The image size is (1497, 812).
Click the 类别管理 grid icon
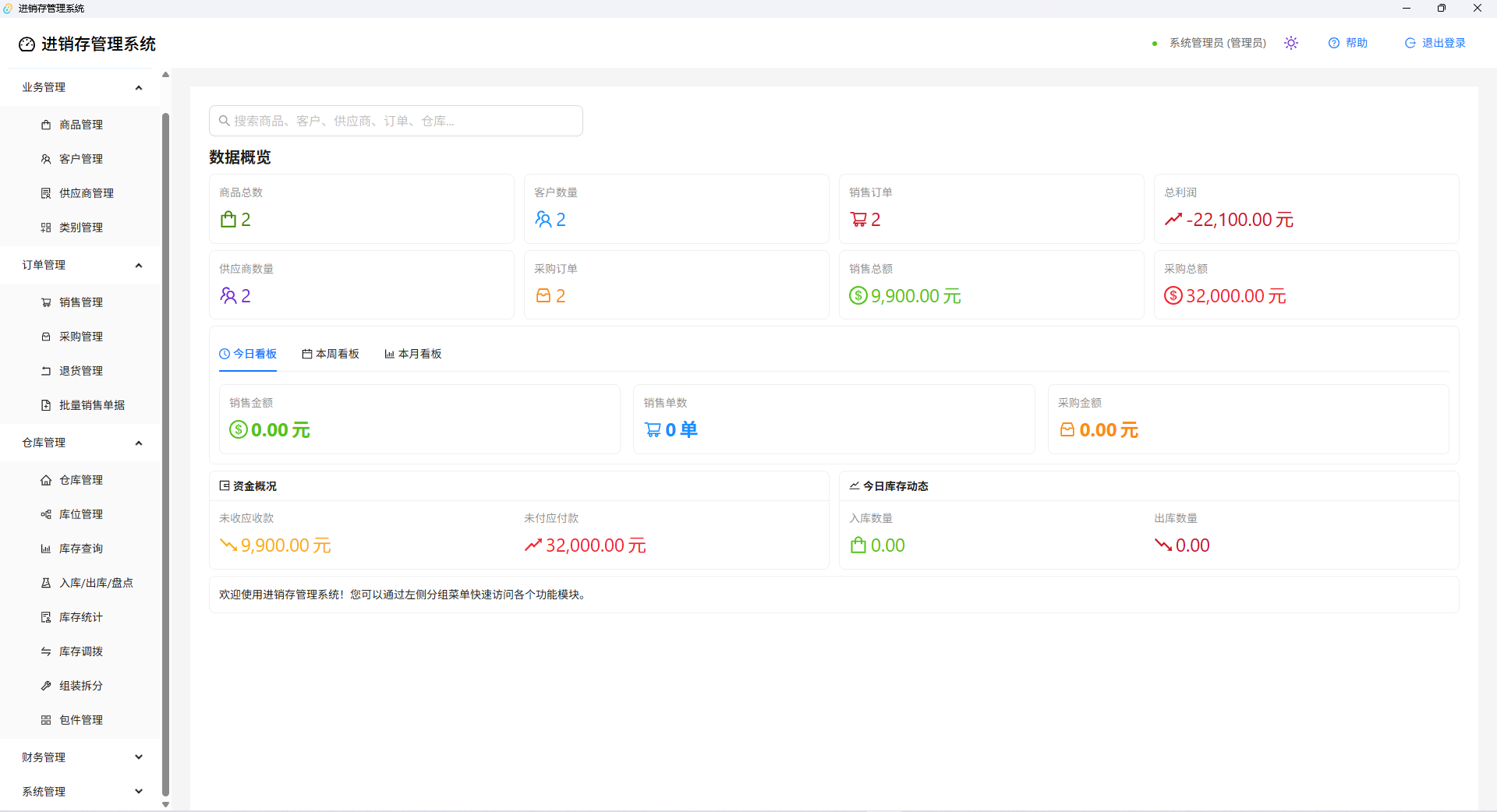(x=46, y=228)
